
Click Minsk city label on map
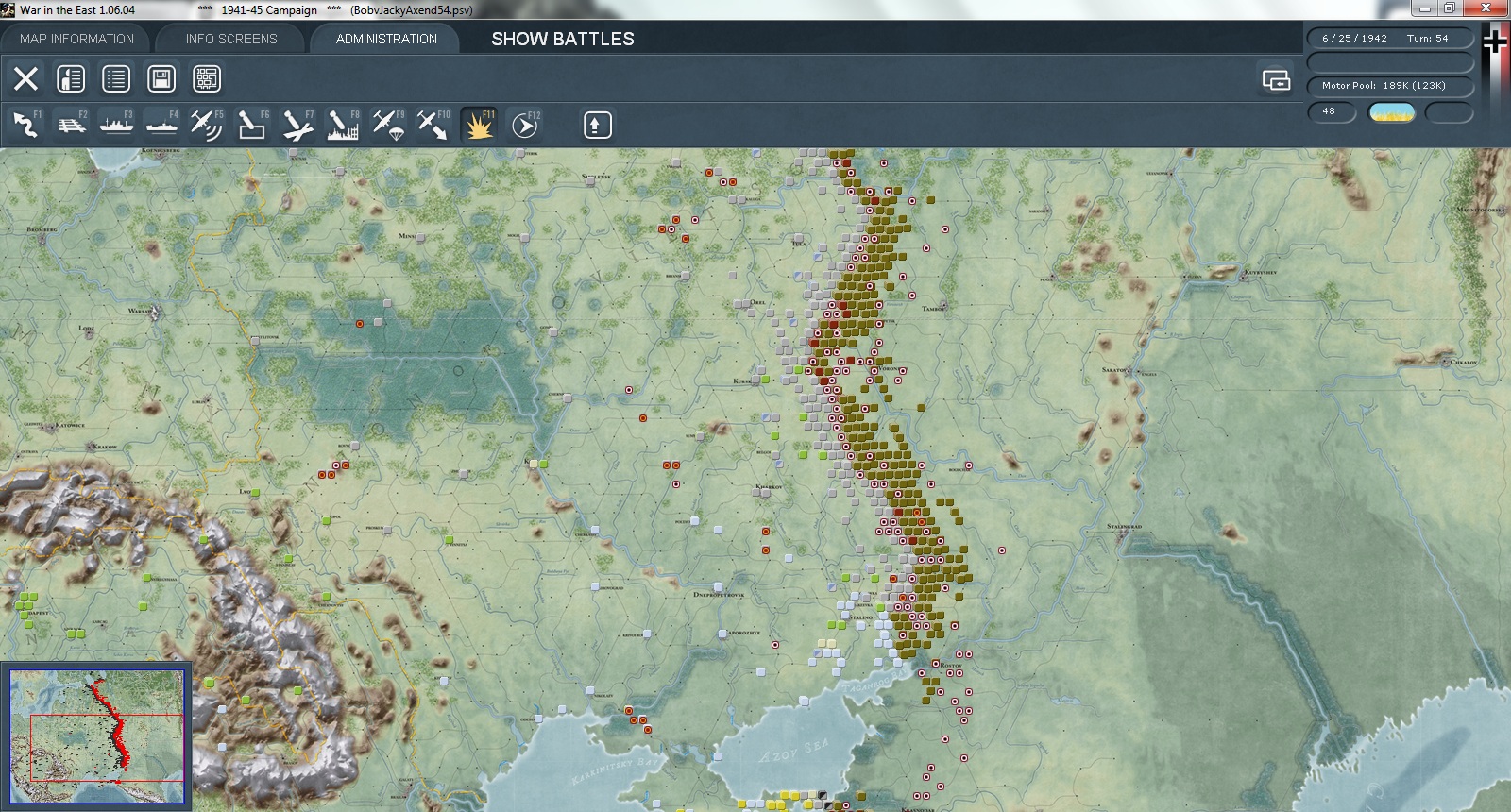(x=408, y=236)
